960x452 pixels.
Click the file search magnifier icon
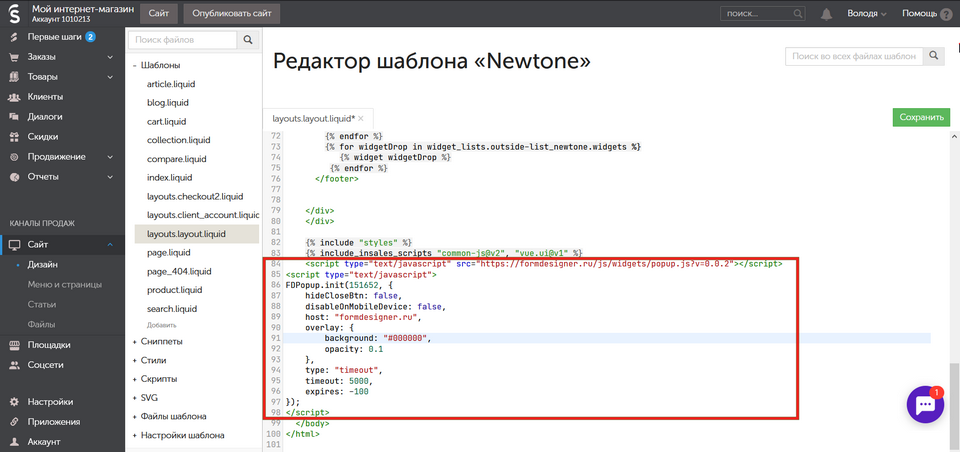(x=248, y=40)
